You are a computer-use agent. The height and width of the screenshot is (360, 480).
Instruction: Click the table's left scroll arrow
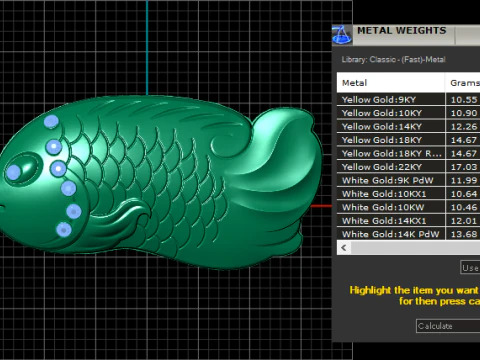coord(344,248)
